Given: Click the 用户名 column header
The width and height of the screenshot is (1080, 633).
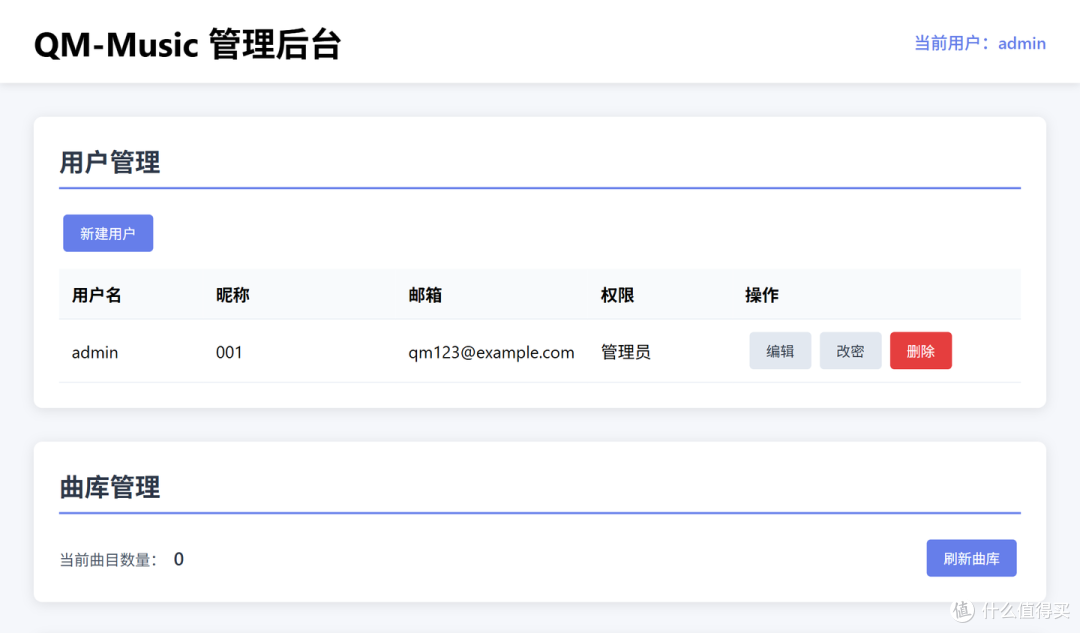Looking at the screenshot, I should (x=96, y=295).
